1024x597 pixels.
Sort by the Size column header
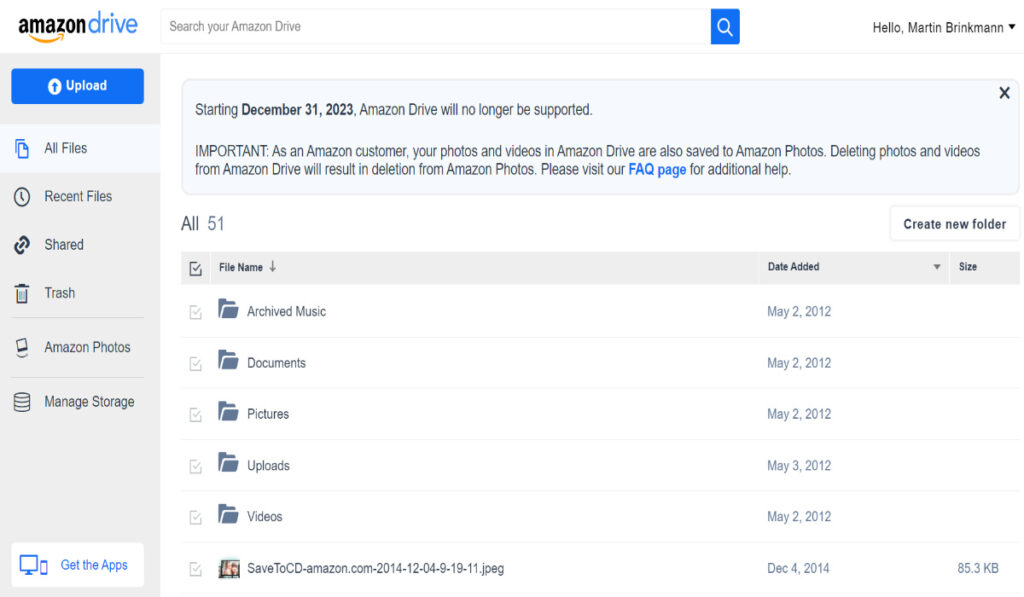pos(968,266)
